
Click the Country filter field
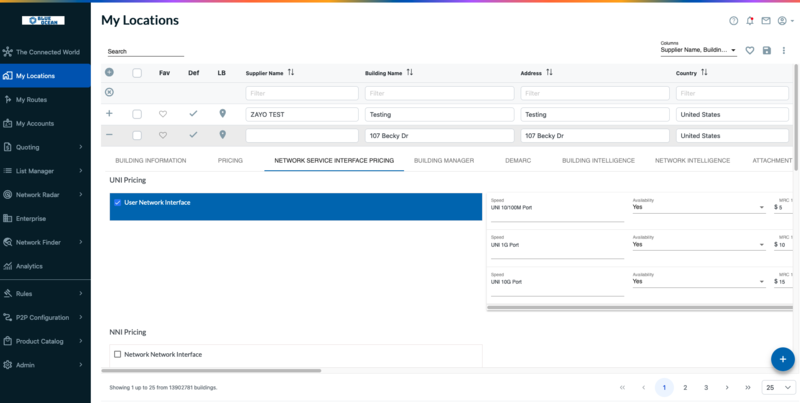[x=733, y=93]
